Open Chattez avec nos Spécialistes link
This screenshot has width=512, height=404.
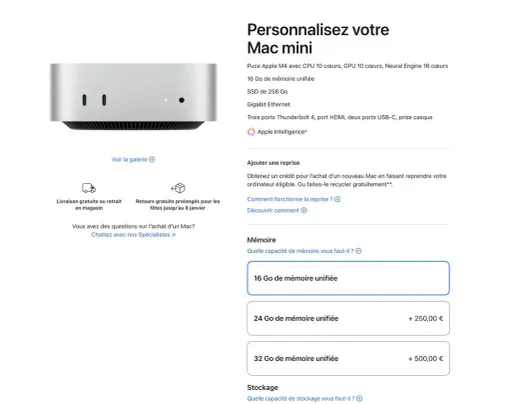coord(133,235)
